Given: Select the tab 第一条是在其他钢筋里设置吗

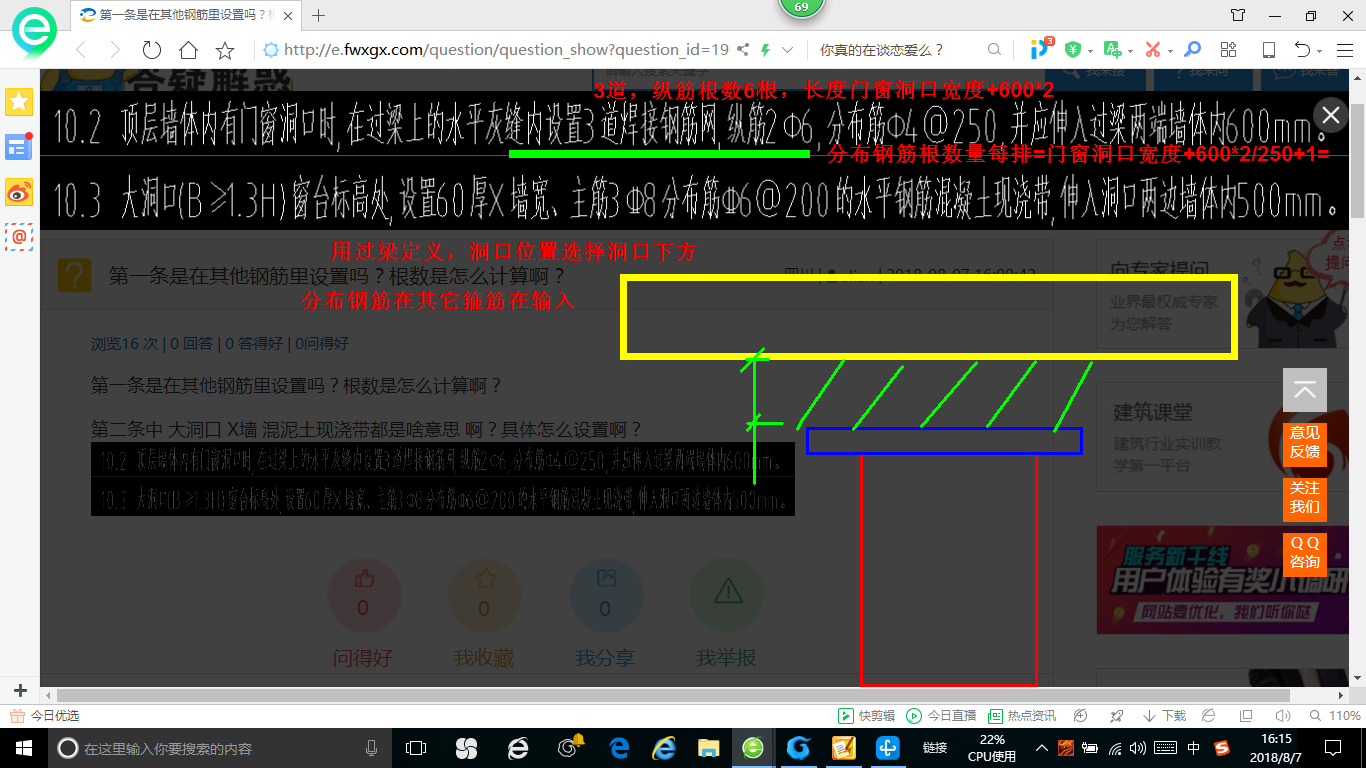Looking at the screenshot, I should tap(187, 15).
